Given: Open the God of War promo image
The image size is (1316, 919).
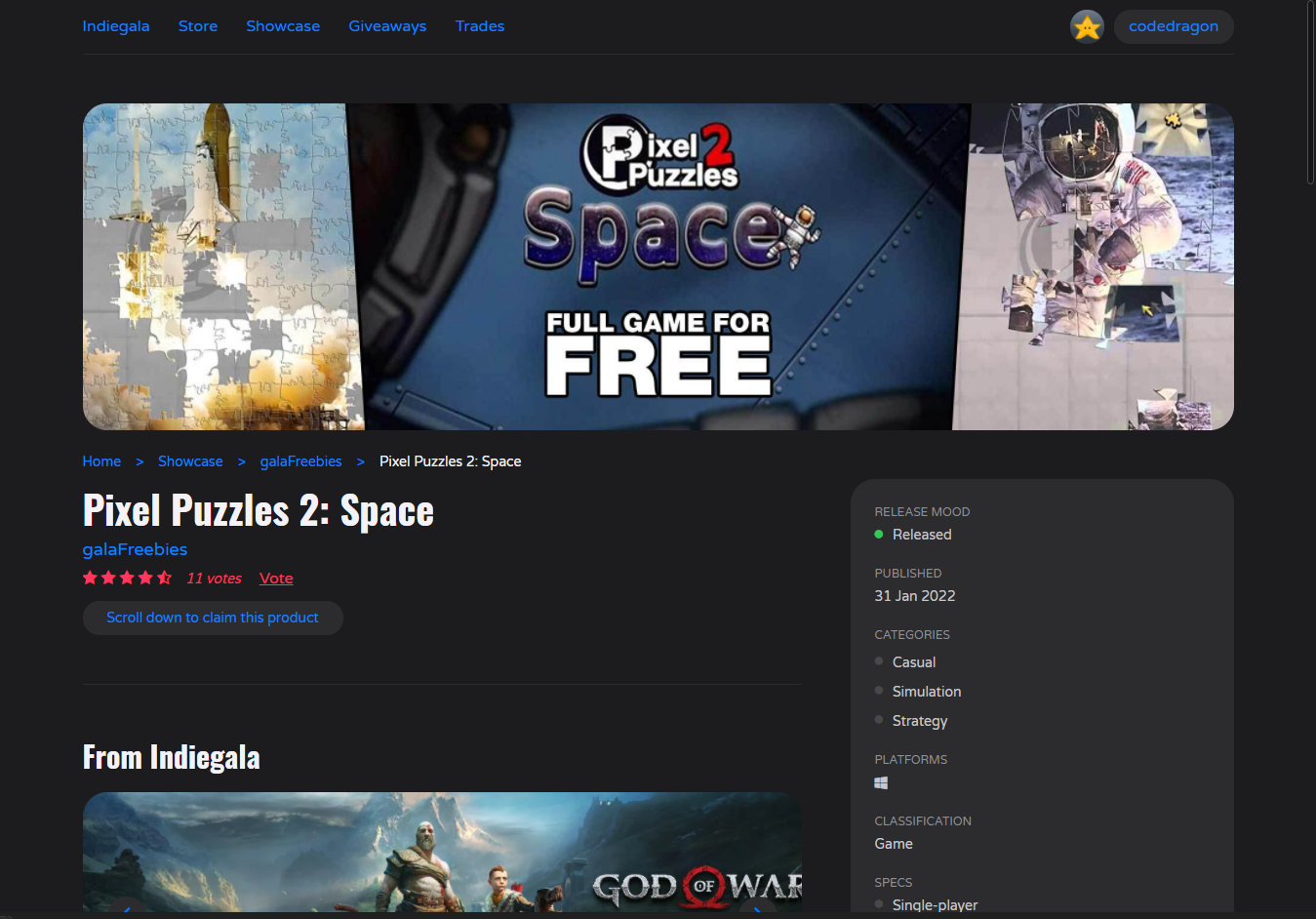Looking at the screenshot, I should 442,852.
